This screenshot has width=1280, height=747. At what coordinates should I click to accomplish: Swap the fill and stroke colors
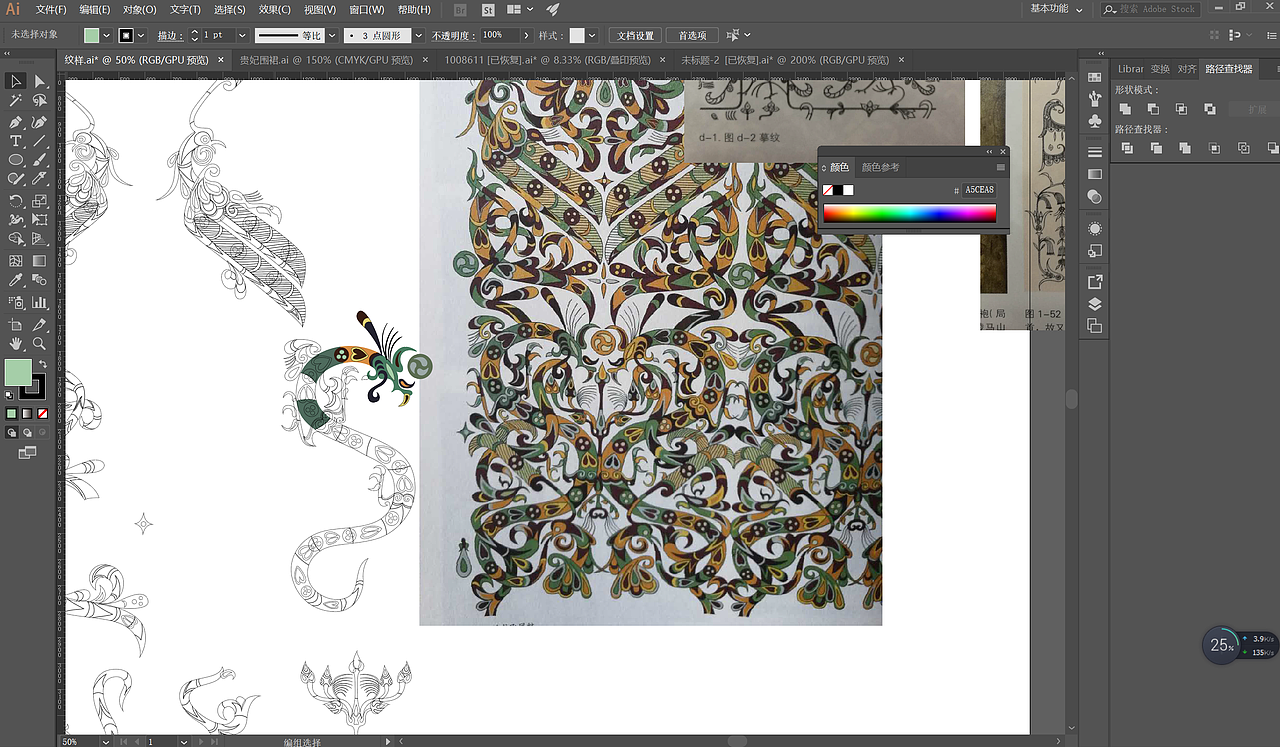(x=42, y=364)
